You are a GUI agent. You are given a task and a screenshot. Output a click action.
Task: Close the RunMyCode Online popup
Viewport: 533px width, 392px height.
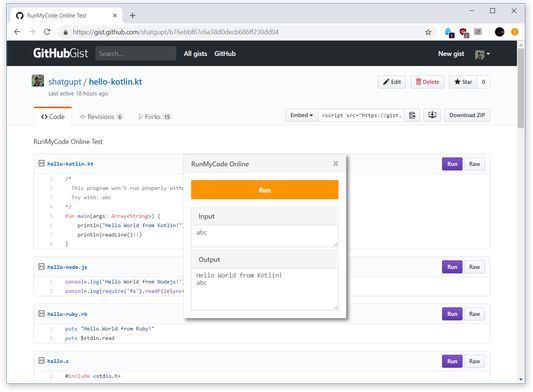(x=336, y=164)
